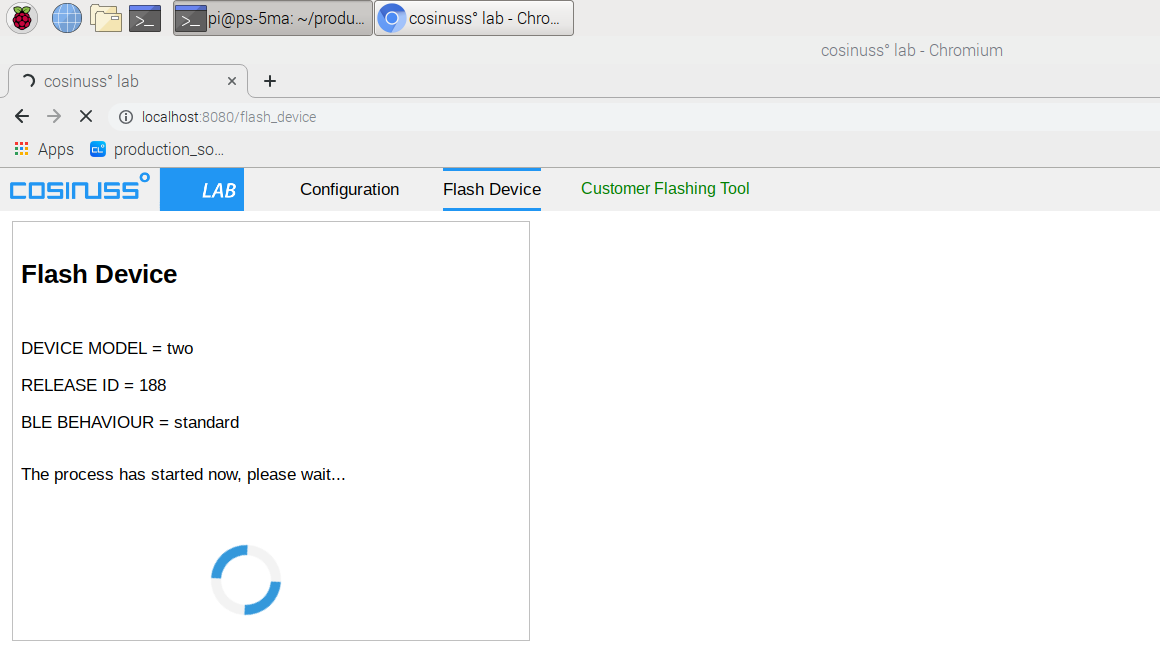The image size is (1160, 653).
Task: Close the cosinuss° lab browser tab
Action: (x=232, y=81)
